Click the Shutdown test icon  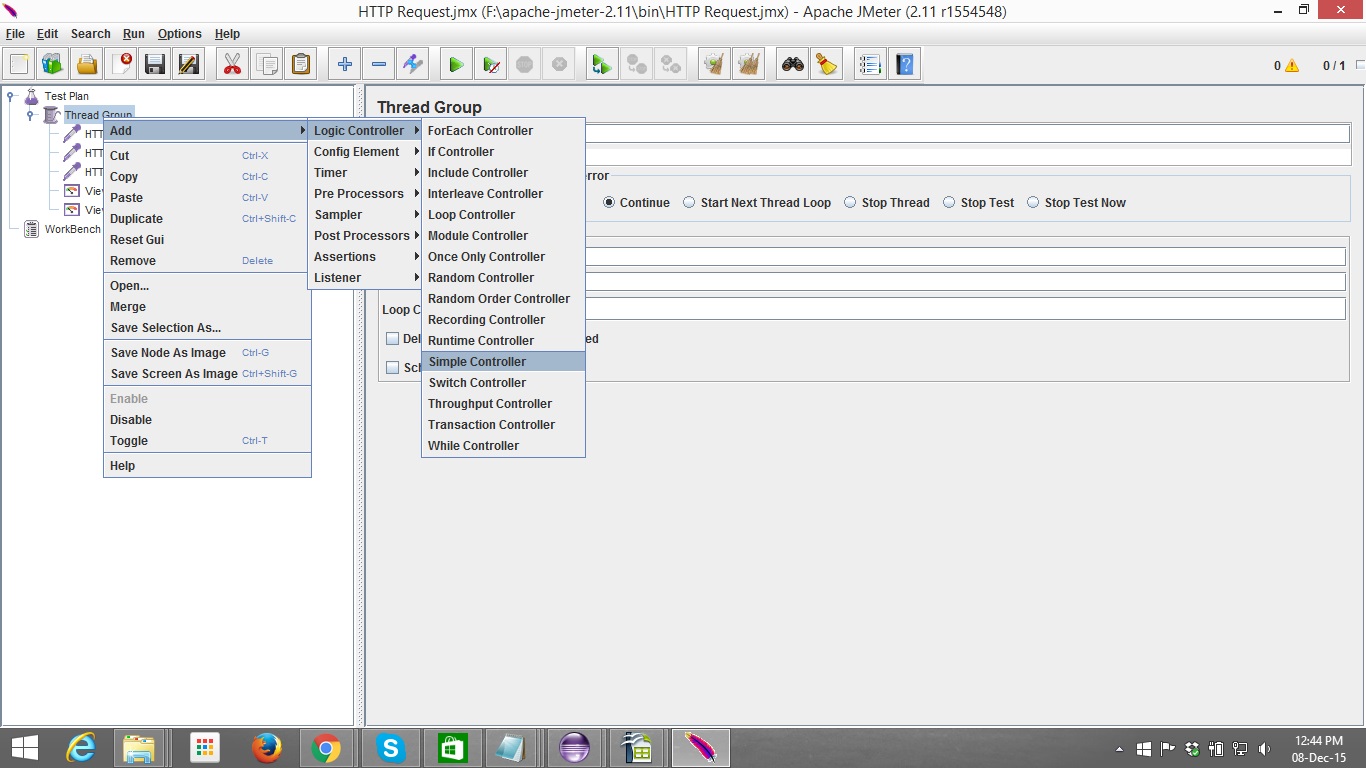(558, 65)
